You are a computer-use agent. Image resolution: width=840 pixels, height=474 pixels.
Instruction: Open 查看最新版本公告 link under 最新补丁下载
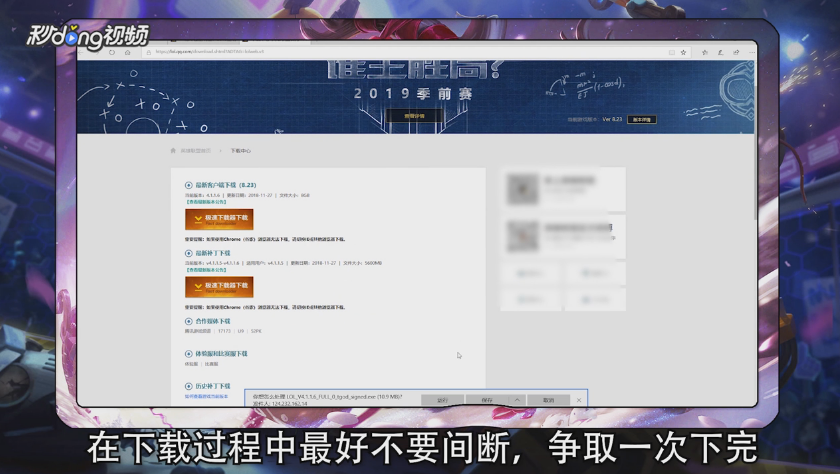[206, 270]
